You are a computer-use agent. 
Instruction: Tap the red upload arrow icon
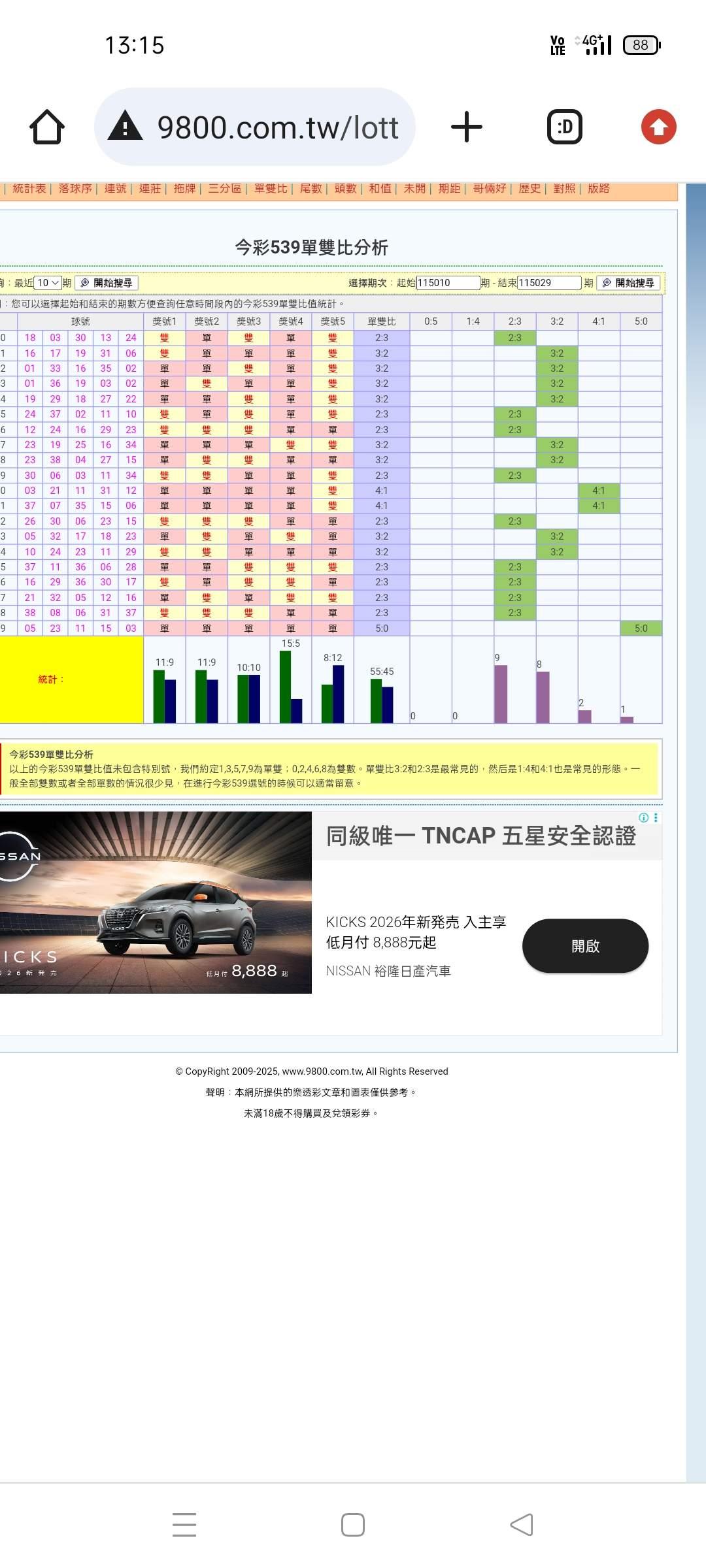pos(658,127)
